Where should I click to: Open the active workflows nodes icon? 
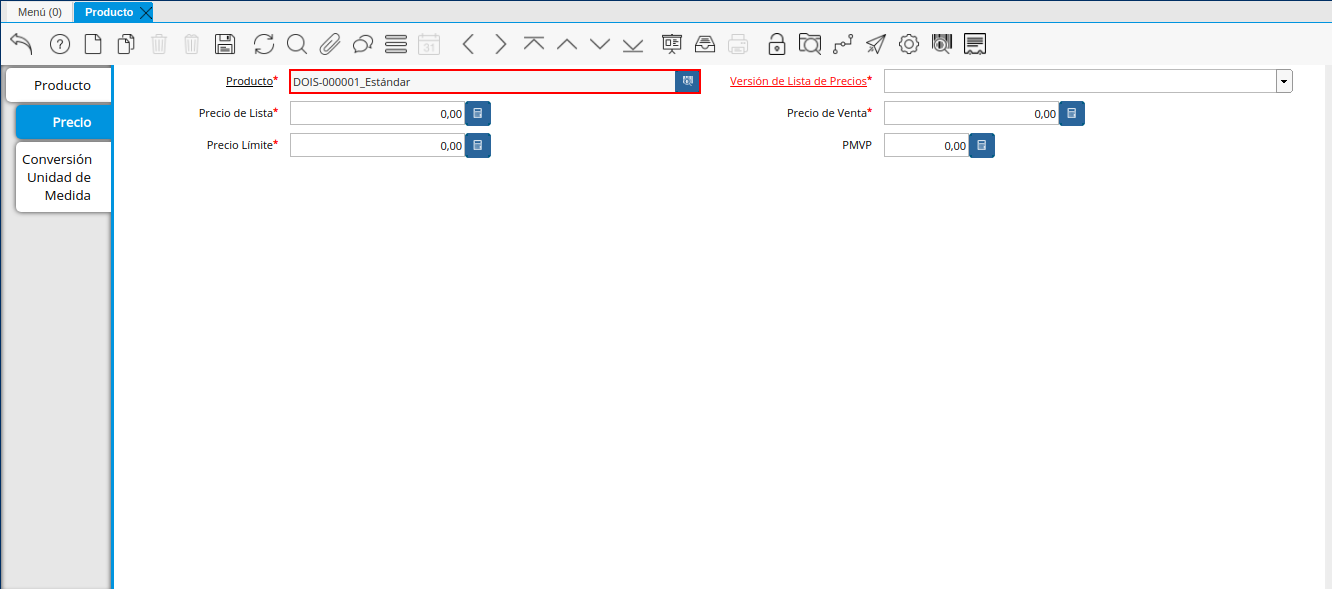click(843, 44)
